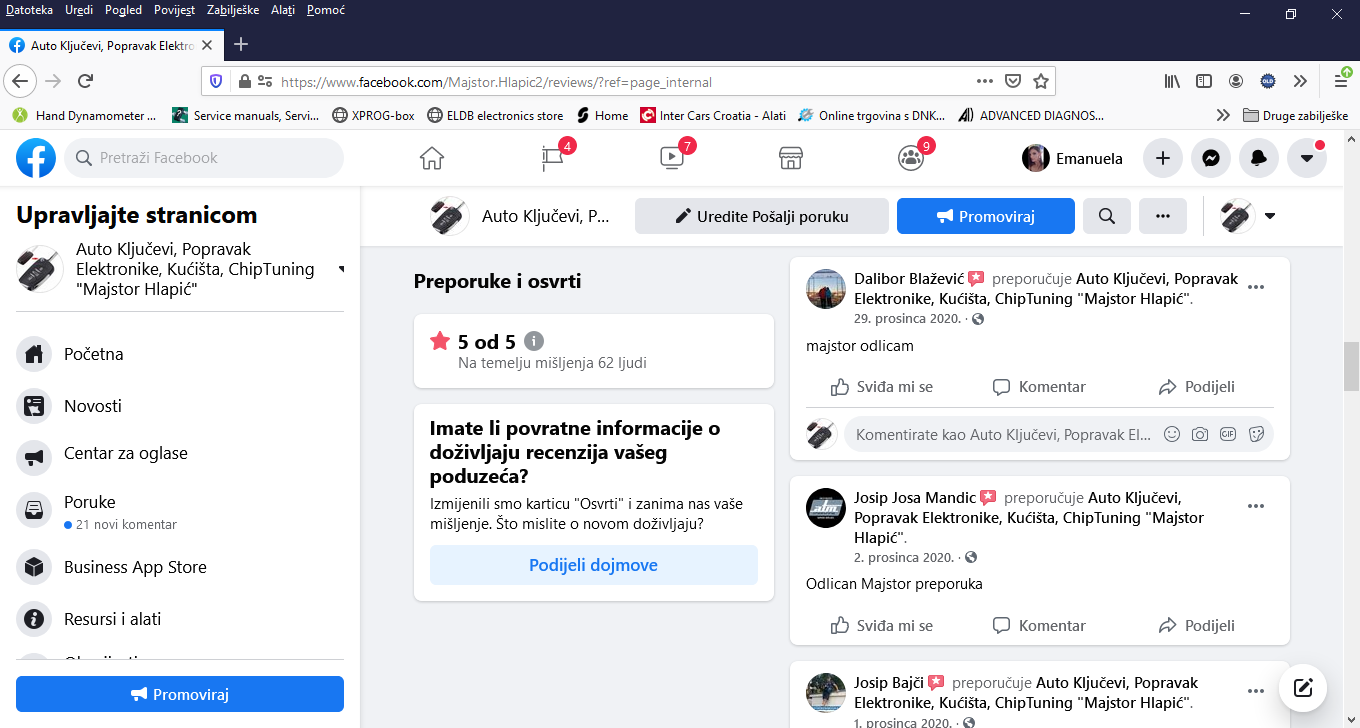Viewport: 1360px width, 728px height.
Task: Open a new browser tab
Action: click(x=241, y=45)
